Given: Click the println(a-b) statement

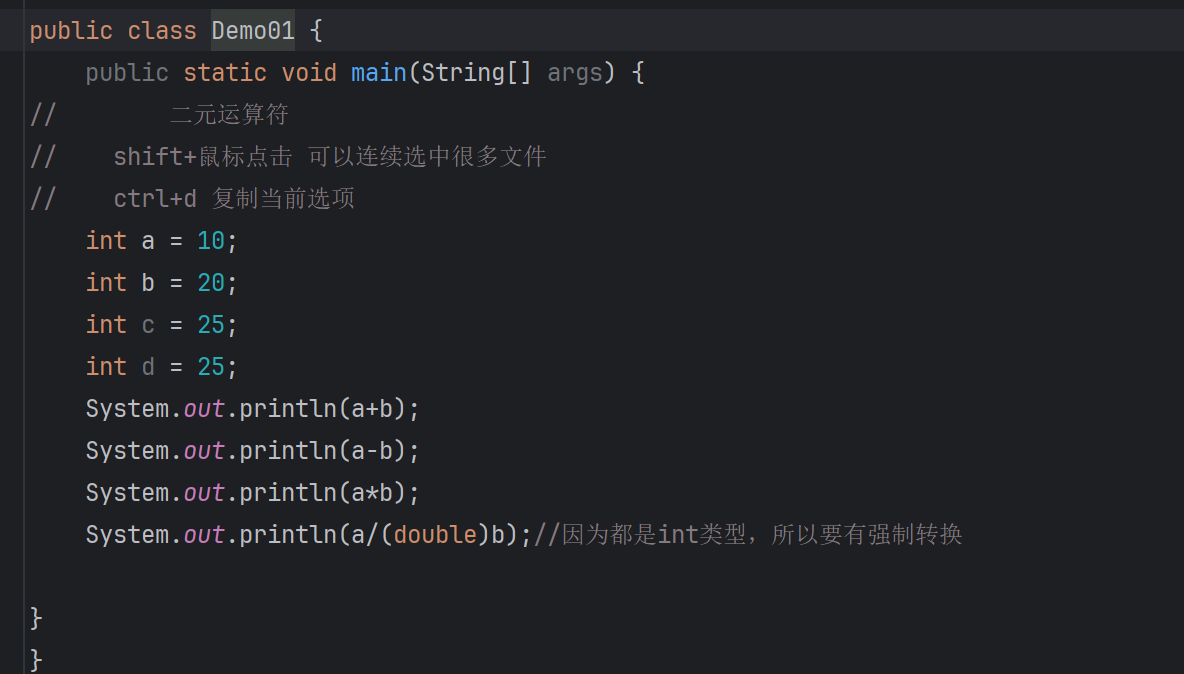Looking at the screenshot, I should [x=252, y=451].
